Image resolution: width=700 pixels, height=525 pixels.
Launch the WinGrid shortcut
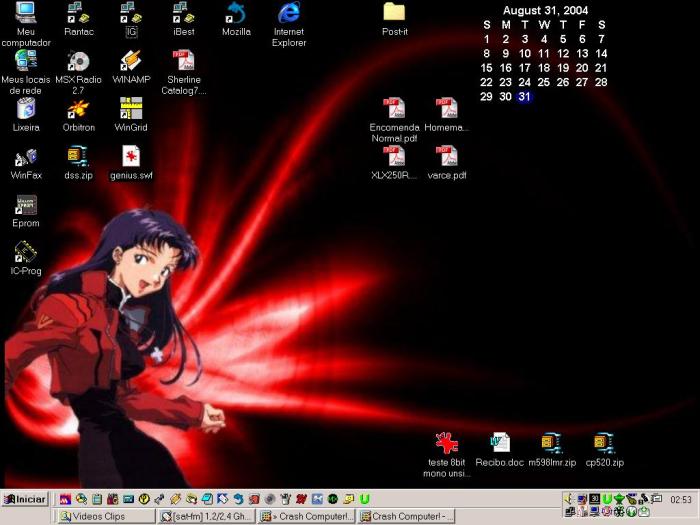131,115
